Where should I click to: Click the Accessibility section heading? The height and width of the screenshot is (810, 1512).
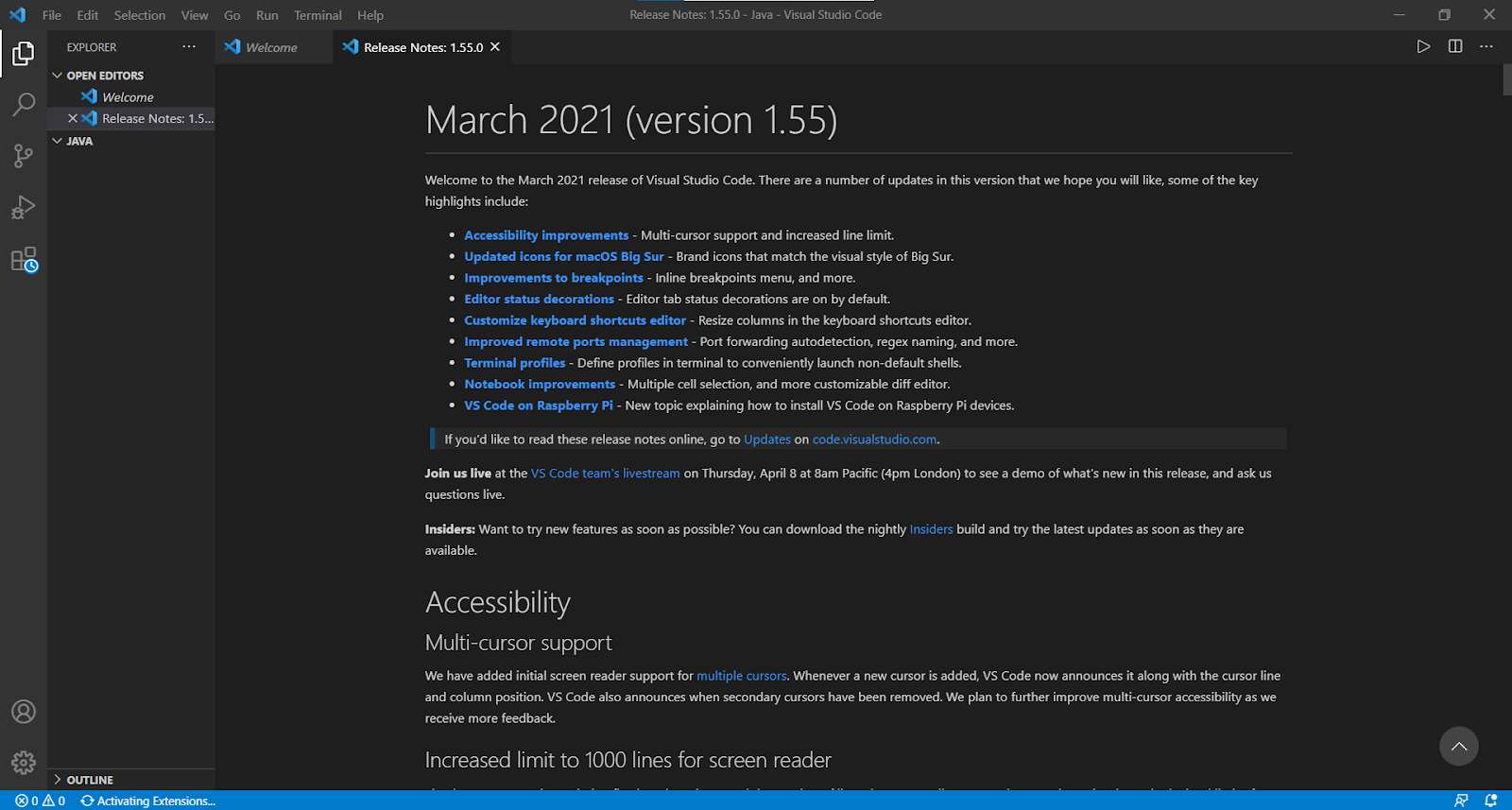[498, 602]
